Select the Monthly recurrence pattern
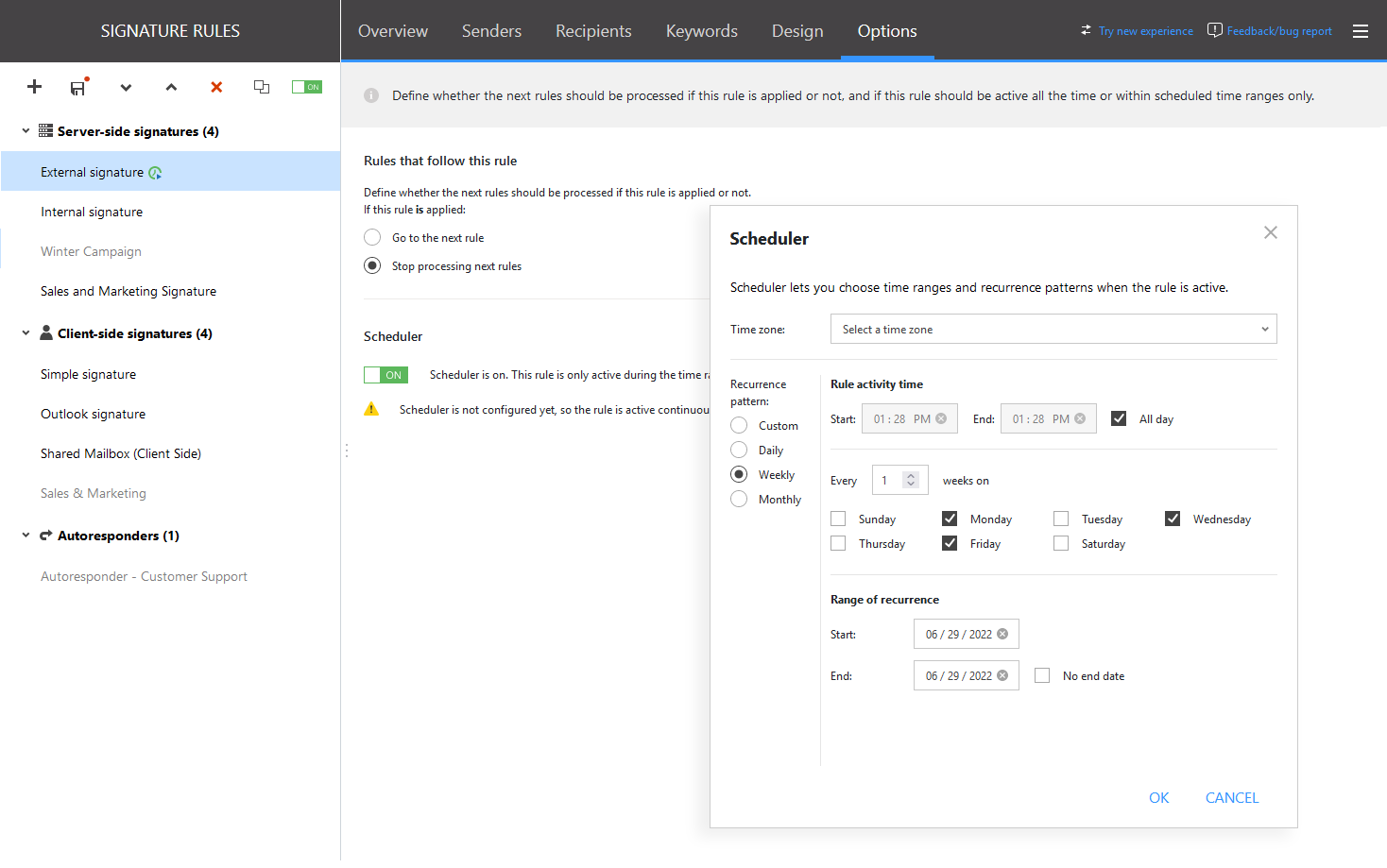Image resolution: width=1387 pixels, height=868 pixels. [738, 499]
